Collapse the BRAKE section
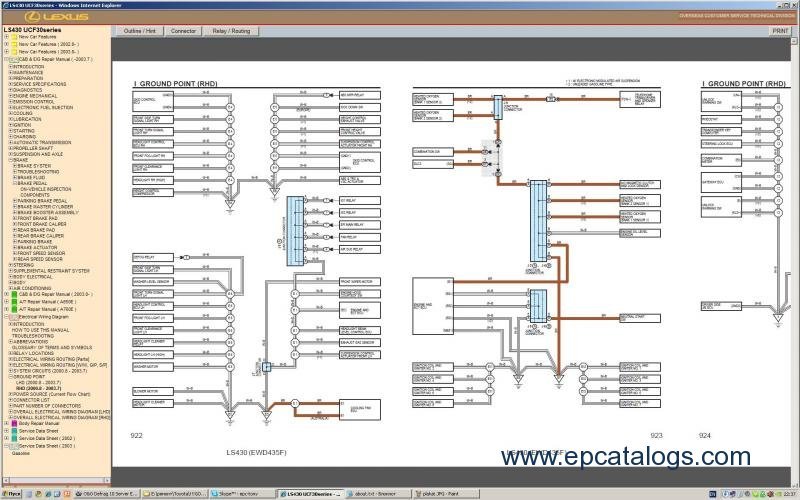The height and width of the screenshot is (500, 800). click(x=10, y=160)
